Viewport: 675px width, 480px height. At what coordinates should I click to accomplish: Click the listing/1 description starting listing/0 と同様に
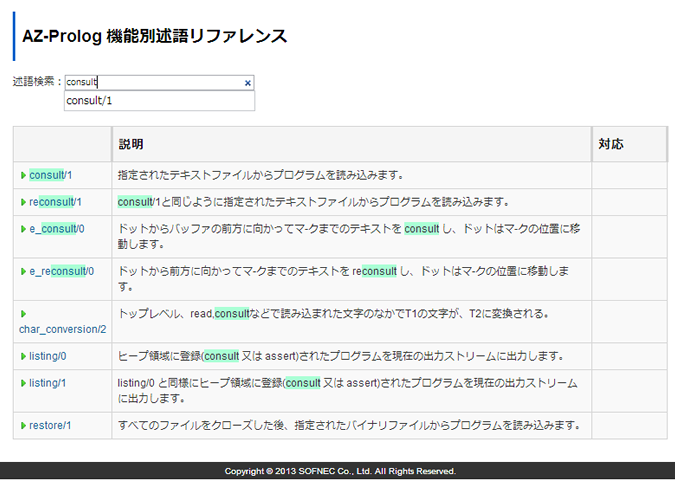tap(347, 391)
